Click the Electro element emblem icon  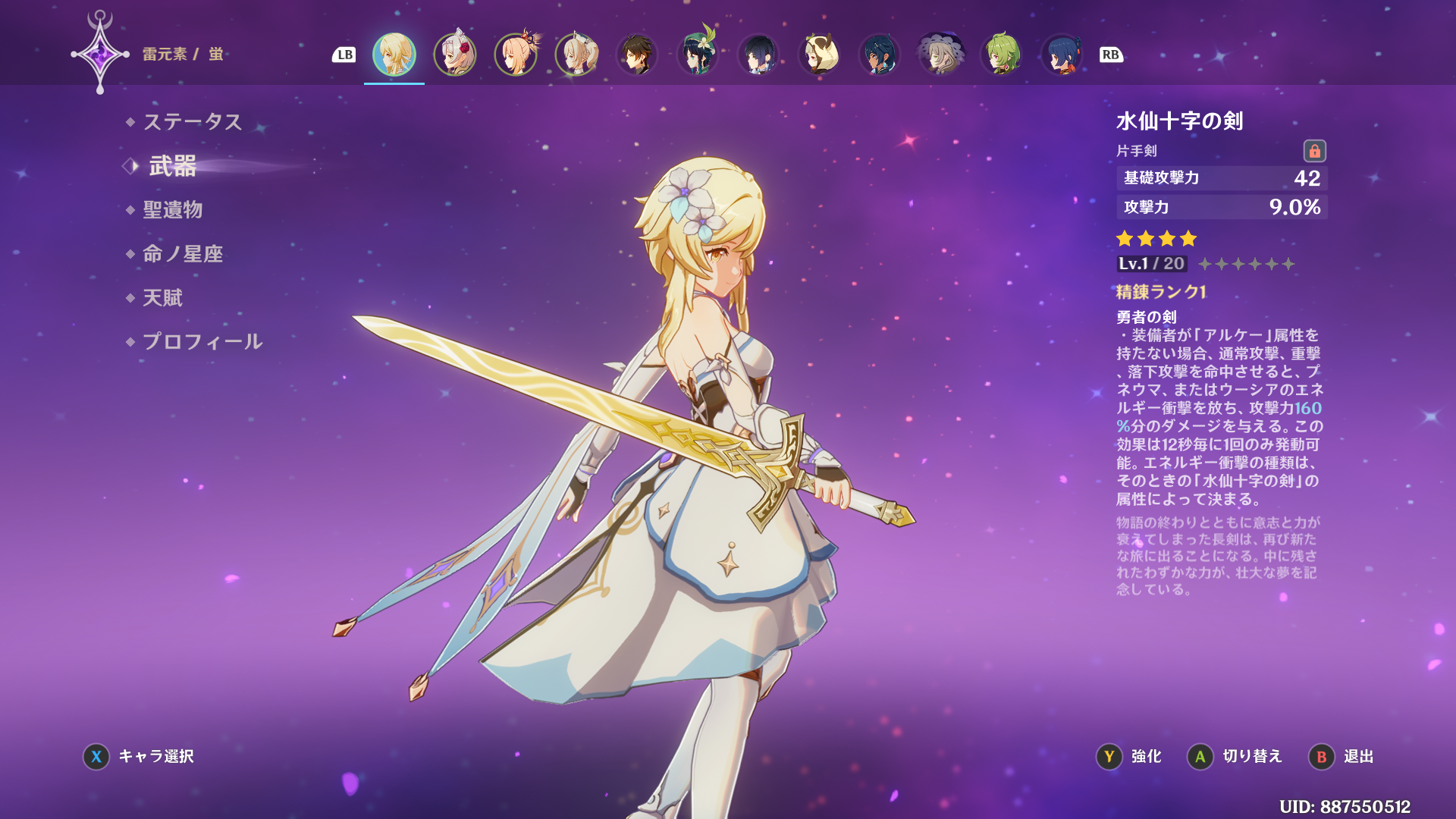[x=100, y=53]
